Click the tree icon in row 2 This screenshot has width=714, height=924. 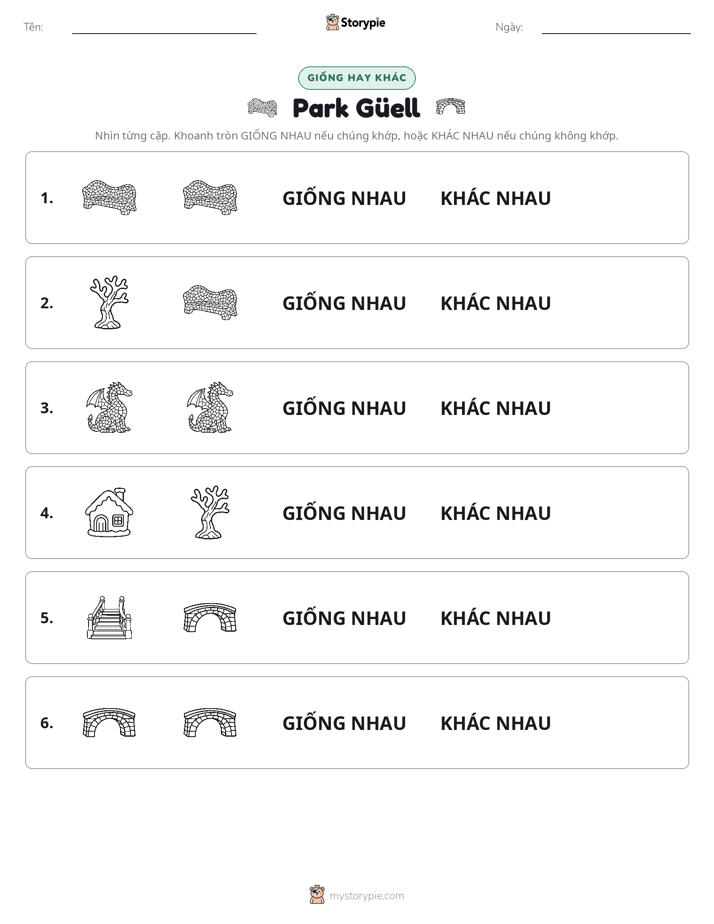coord(109,302)
